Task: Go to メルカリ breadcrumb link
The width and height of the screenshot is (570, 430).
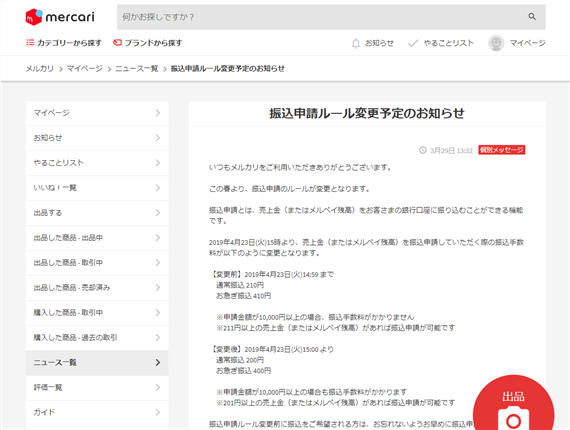Action: 39,69
